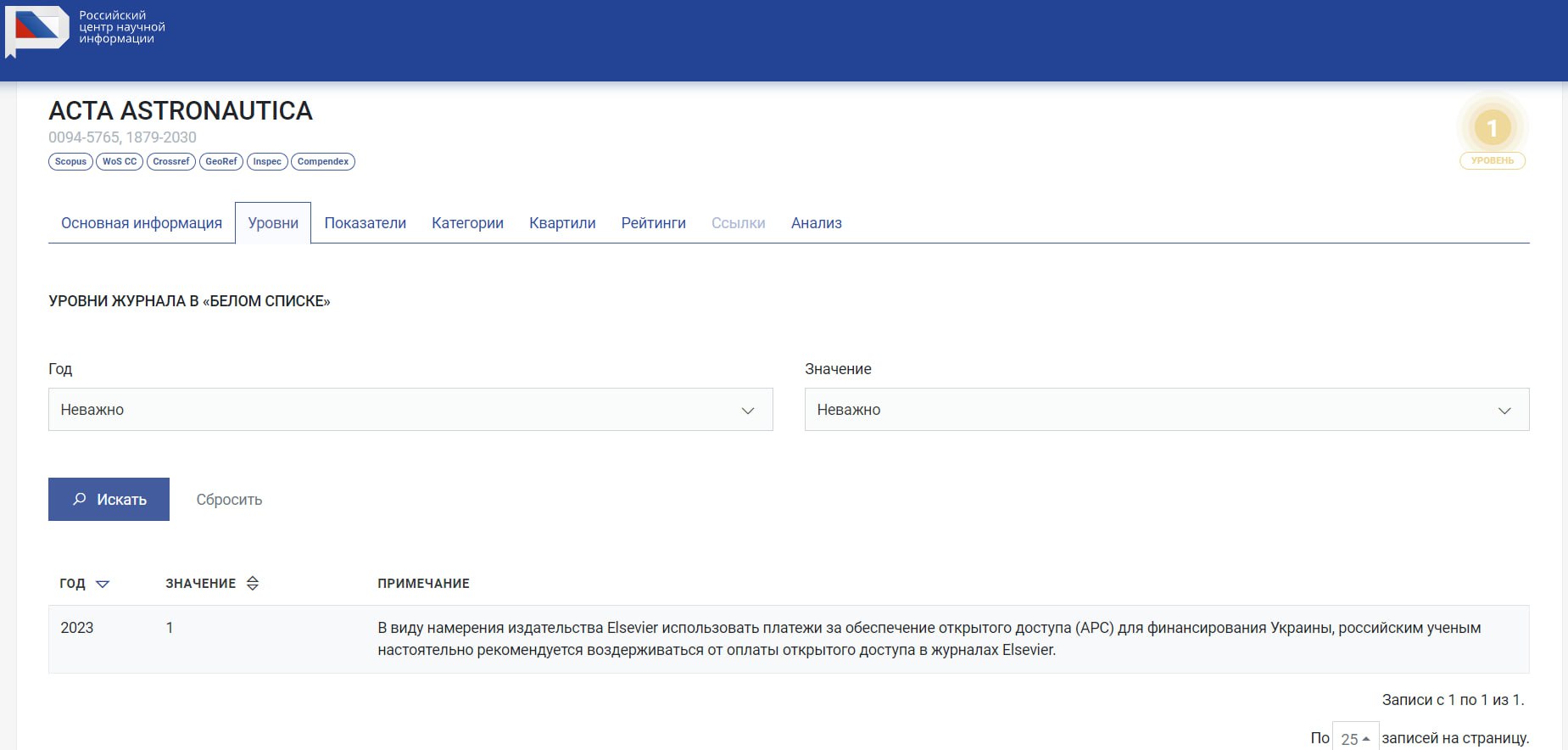Viewport: 1568px width, 750px height.
Task: Click the Inspec index tag
Action: 267,161
